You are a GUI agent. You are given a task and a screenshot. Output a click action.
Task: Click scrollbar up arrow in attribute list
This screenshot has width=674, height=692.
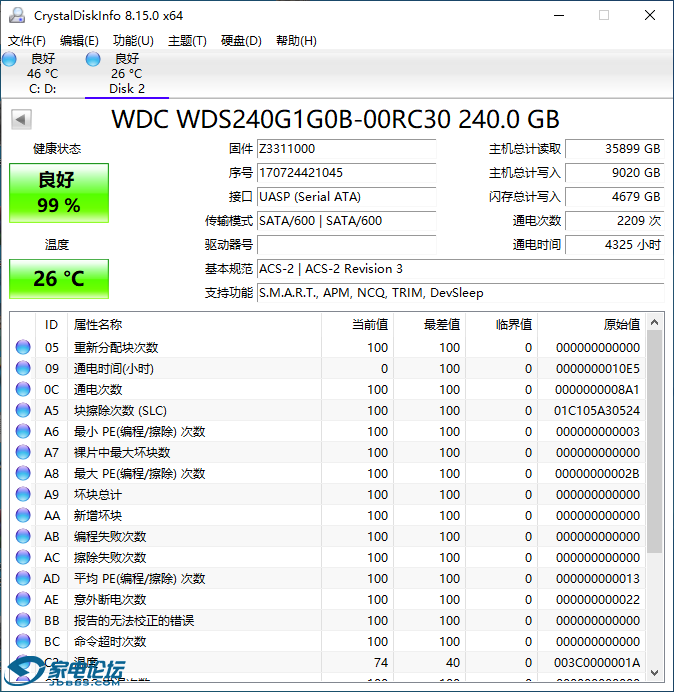tap(655, 323)
